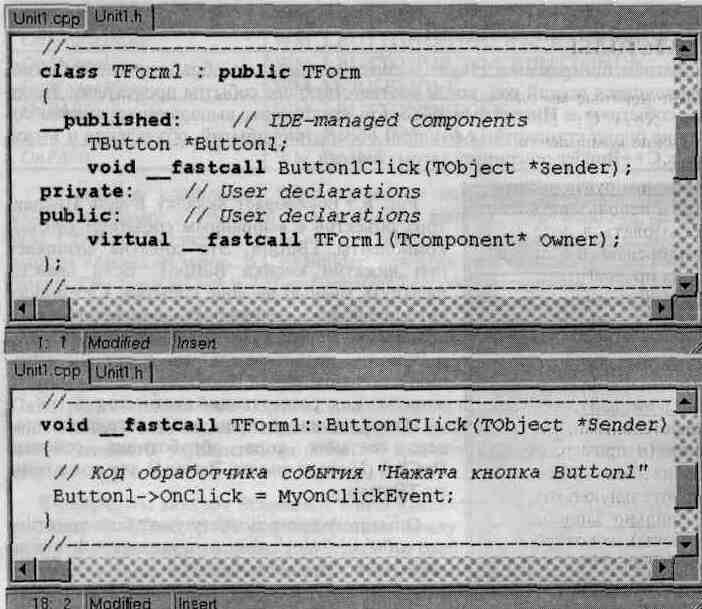702x609 pixels.
Task: Click lower editor vertical scrollbar thumb
Action: point(685,487)
